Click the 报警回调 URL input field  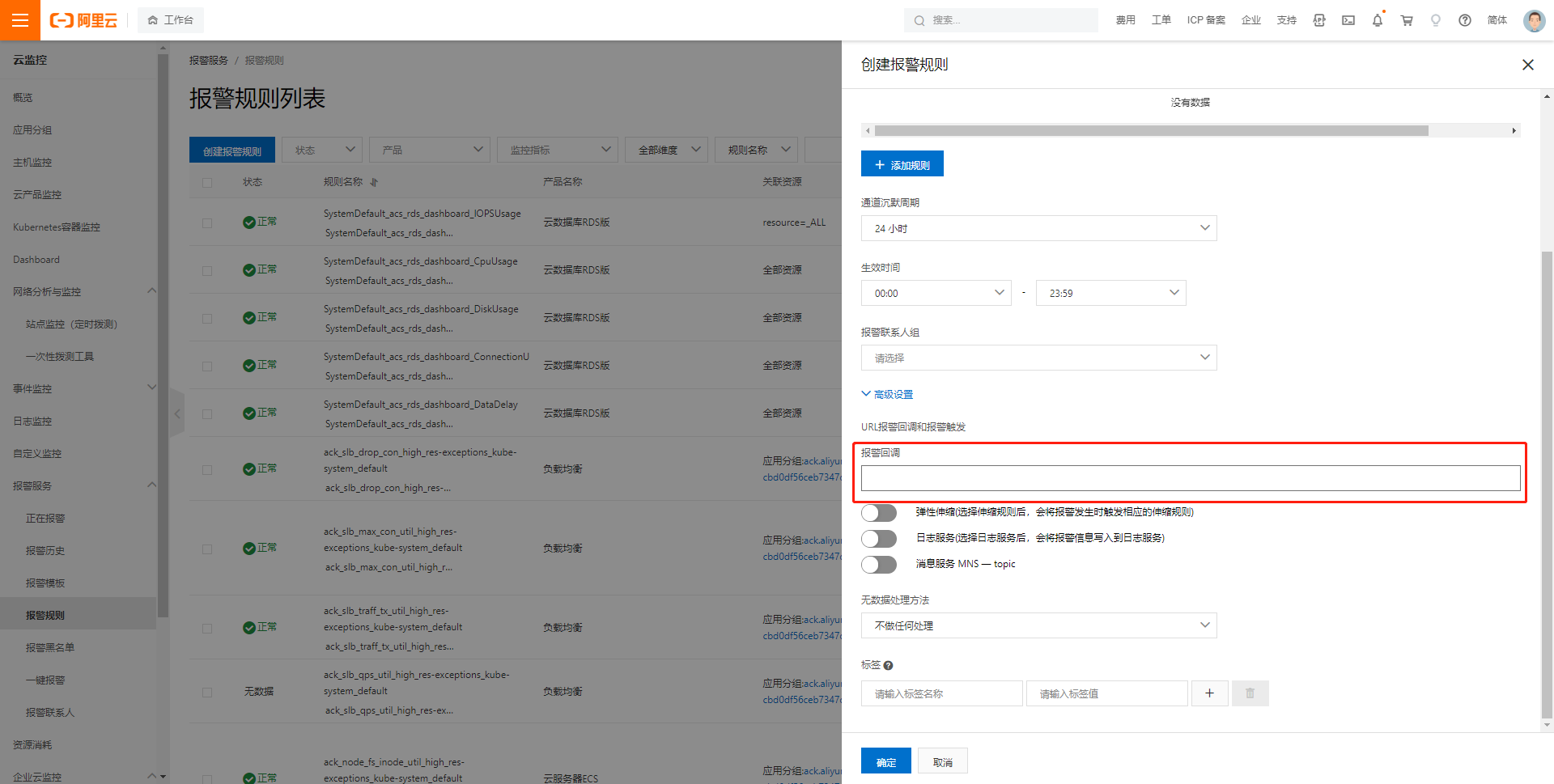click(x=1191, y=478)
